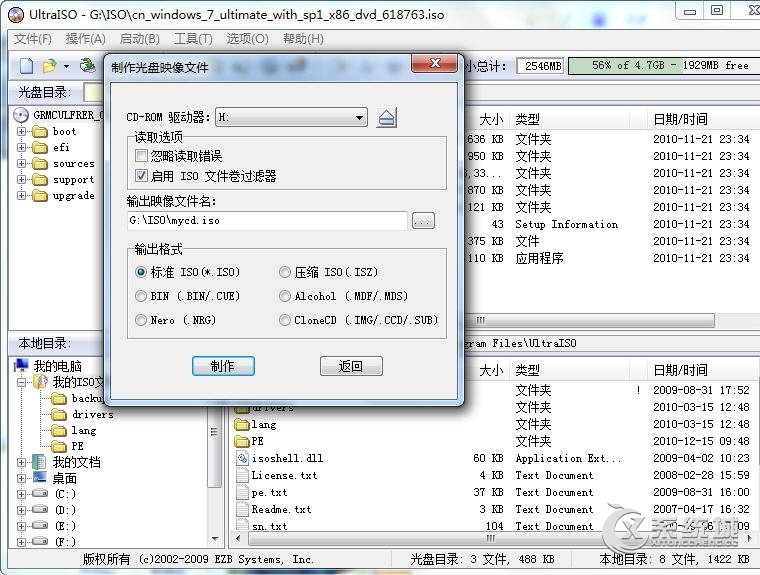This screenshot has width=760, height=575.
Task: Expand the efi folder node
Action: click(x=21, y=147)
